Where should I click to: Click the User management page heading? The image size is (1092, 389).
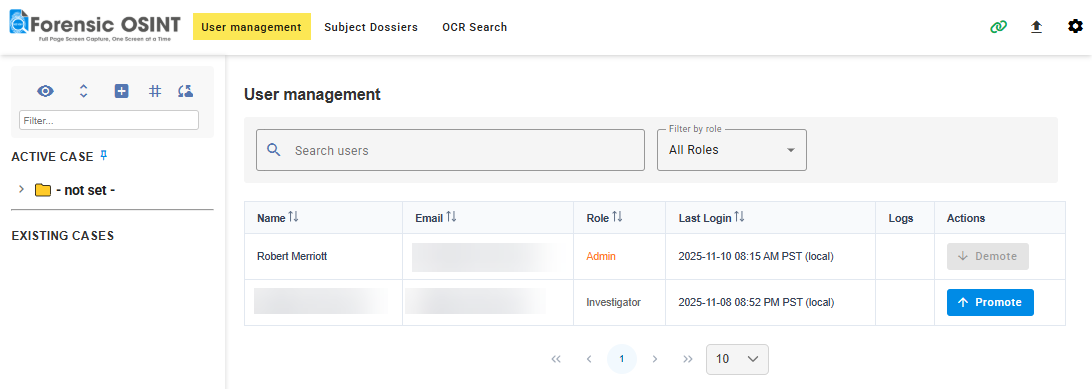click(312, 95)
